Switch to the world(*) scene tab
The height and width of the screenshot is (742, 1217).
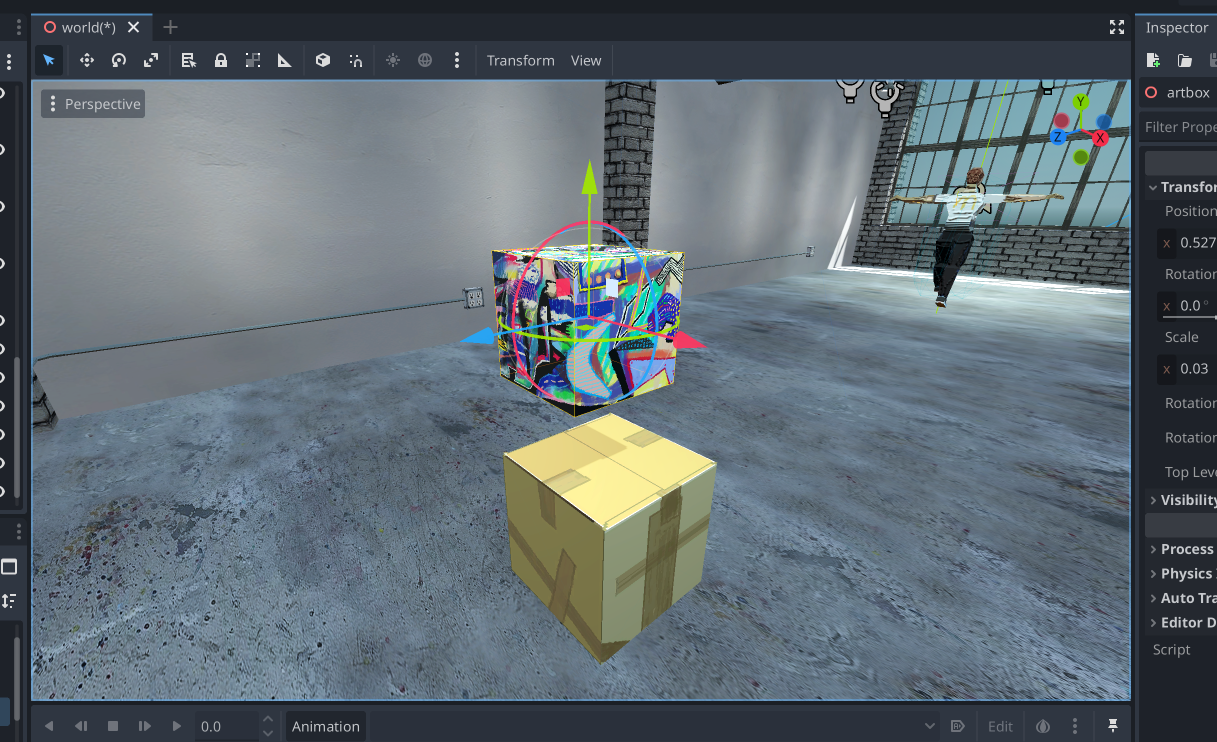(89, 27)
